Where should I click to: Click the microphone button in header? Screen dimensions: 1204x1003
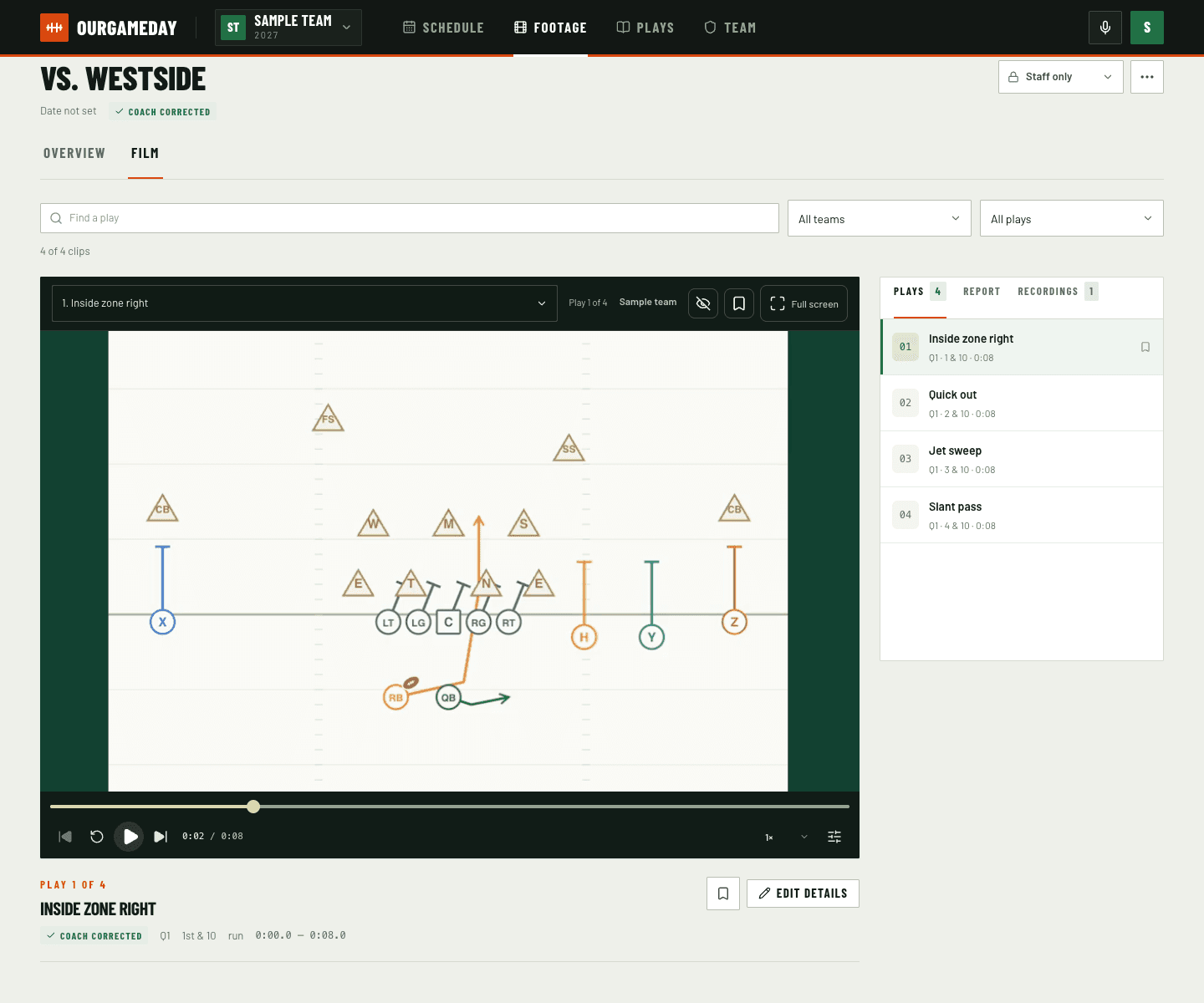click(1105, 28)
